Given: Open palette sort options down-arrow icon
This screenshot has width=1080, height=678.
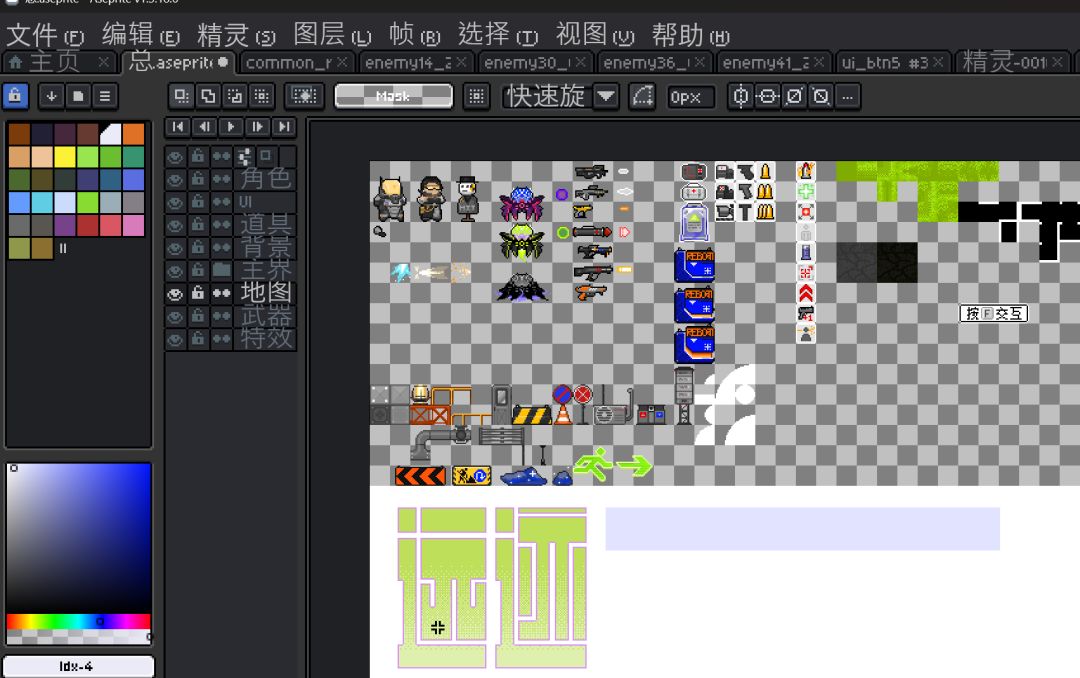Looking at the screenshot, I should point(51,96).
